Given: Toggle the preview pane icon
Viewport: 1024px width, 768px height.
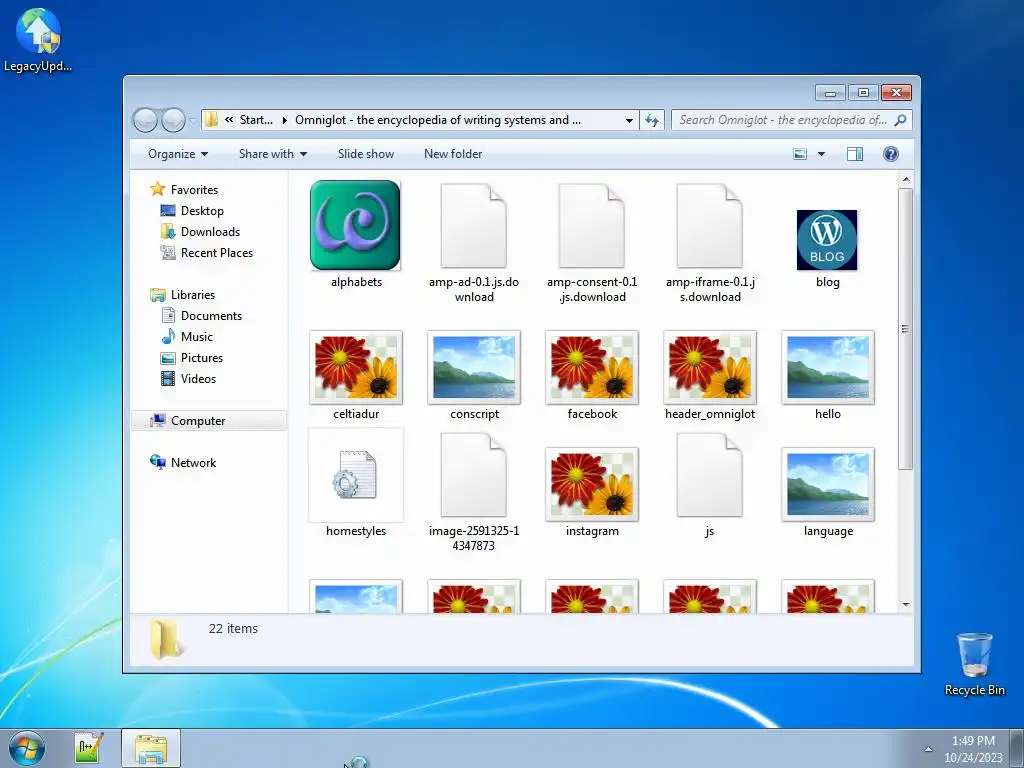Looking at the screenshot, I should click(x=855, y=154).
